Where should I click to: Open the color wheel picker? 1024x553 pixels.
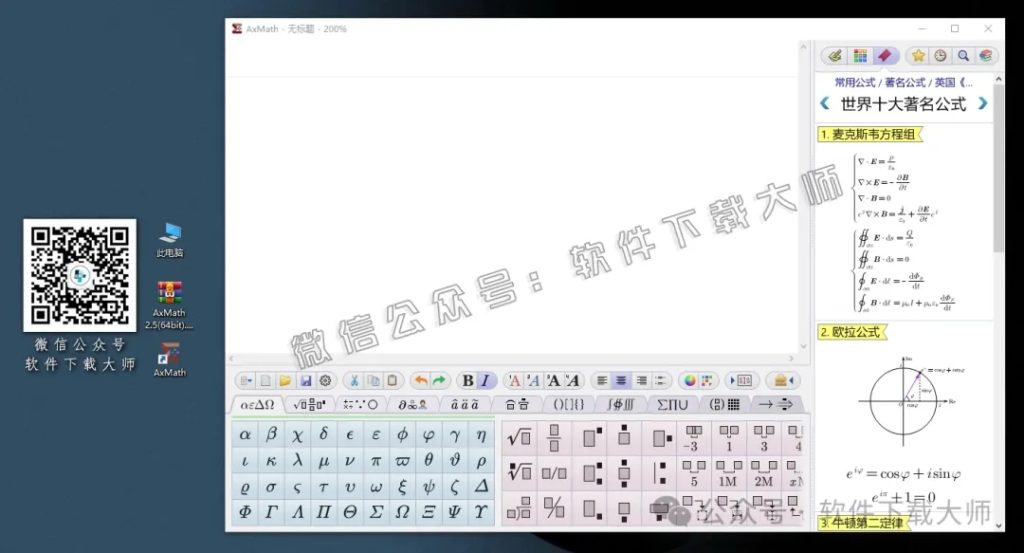tap(690, 381)
